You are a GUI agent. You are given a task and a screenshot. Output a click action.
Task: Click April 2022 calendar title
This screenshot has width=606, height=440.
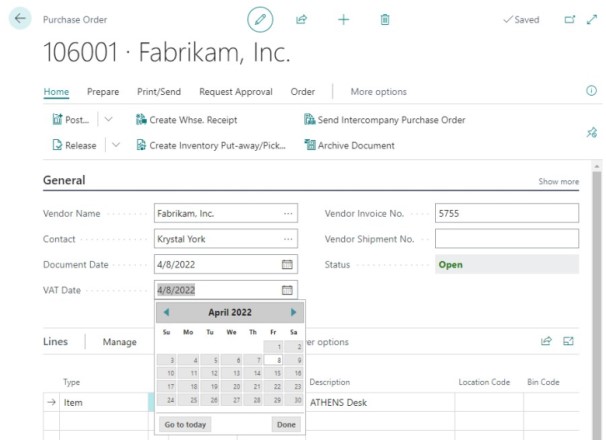(x=230, y=312)
